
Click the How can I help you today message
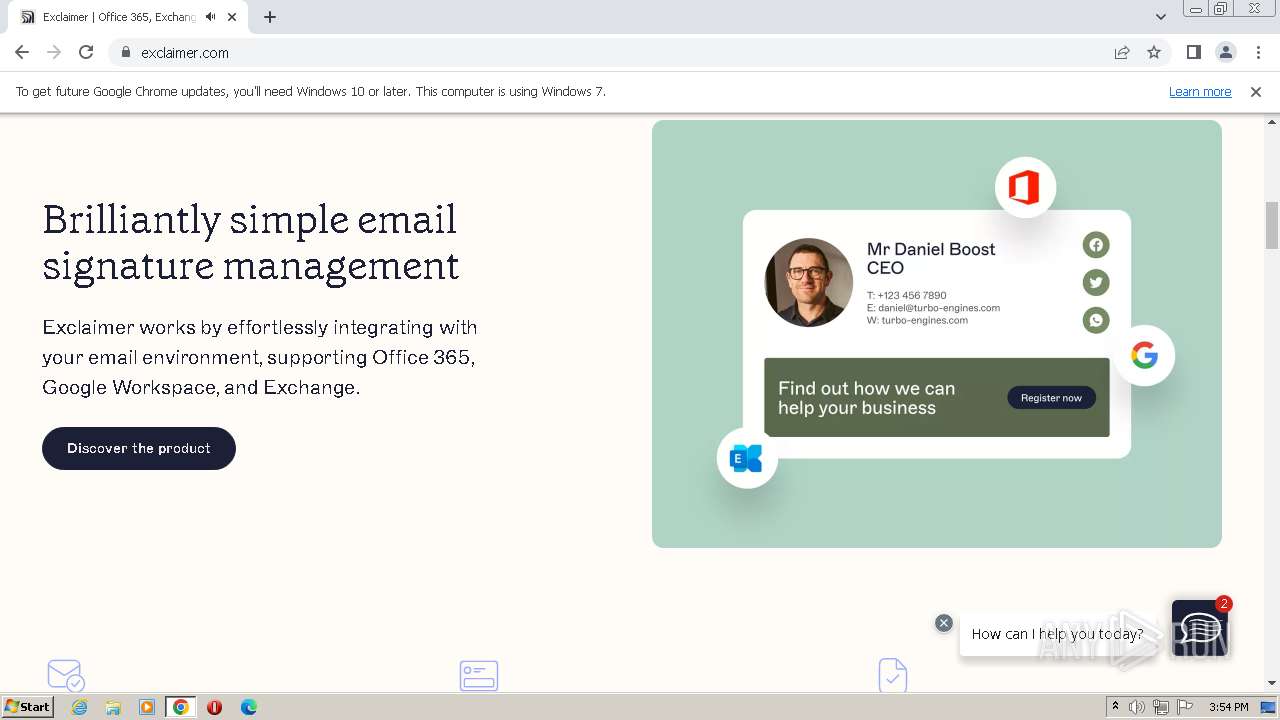(1057, 634)
